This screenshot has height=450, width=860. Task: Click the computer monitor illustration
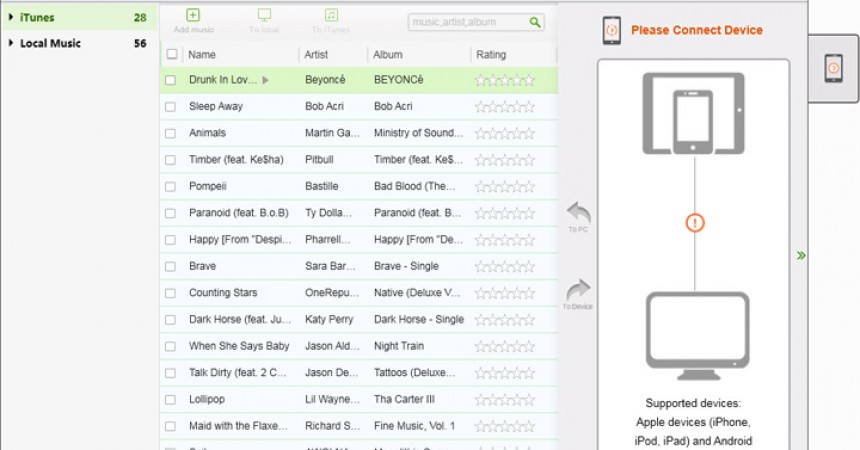coord(698,336)
